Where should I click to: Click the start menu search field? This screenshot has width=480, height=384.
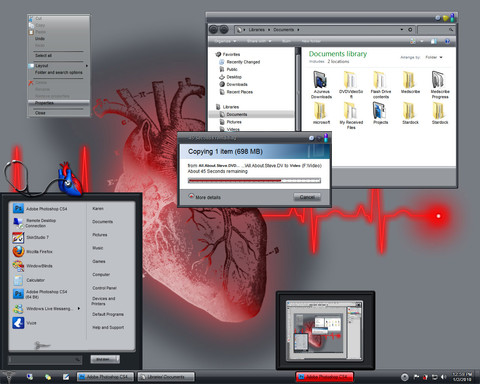[x=45, y=360]
